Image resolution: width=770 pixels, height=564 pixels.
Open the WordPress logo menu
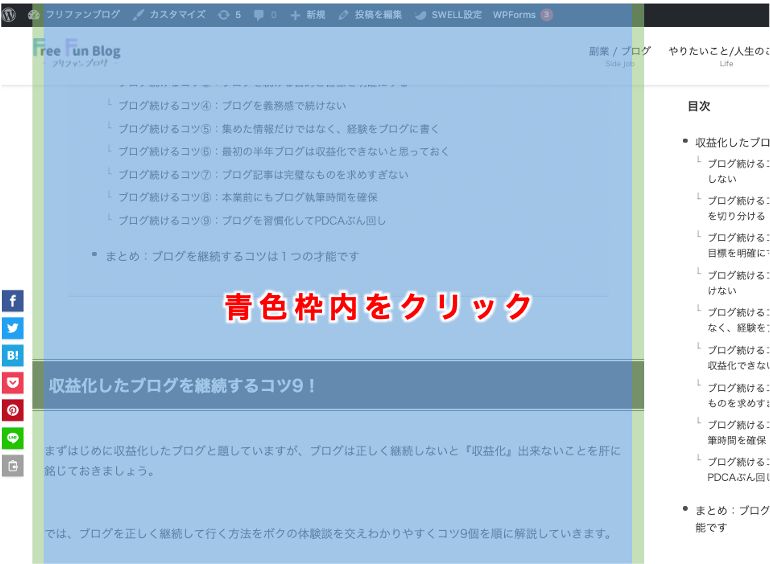[9, 14]
